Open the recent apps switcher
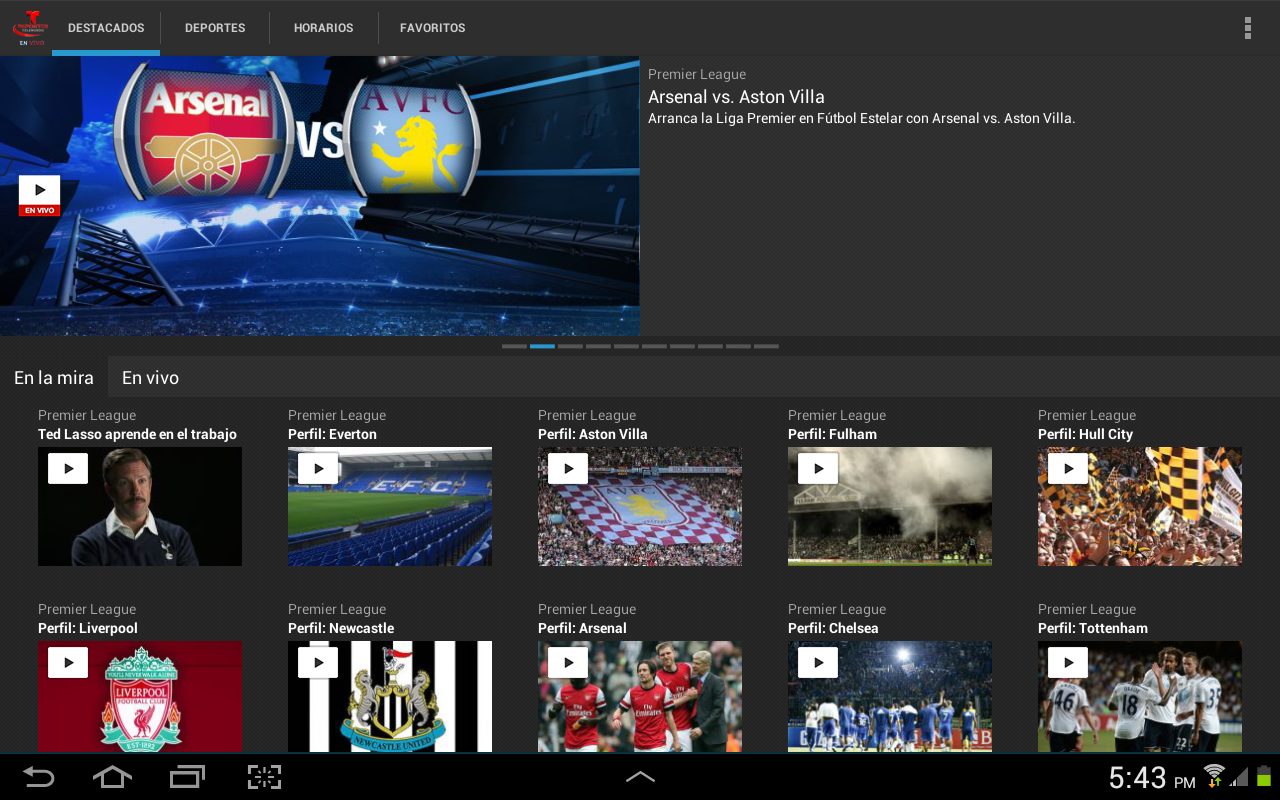The height and width of the screenshot is (800, 1280). point(187,777)
